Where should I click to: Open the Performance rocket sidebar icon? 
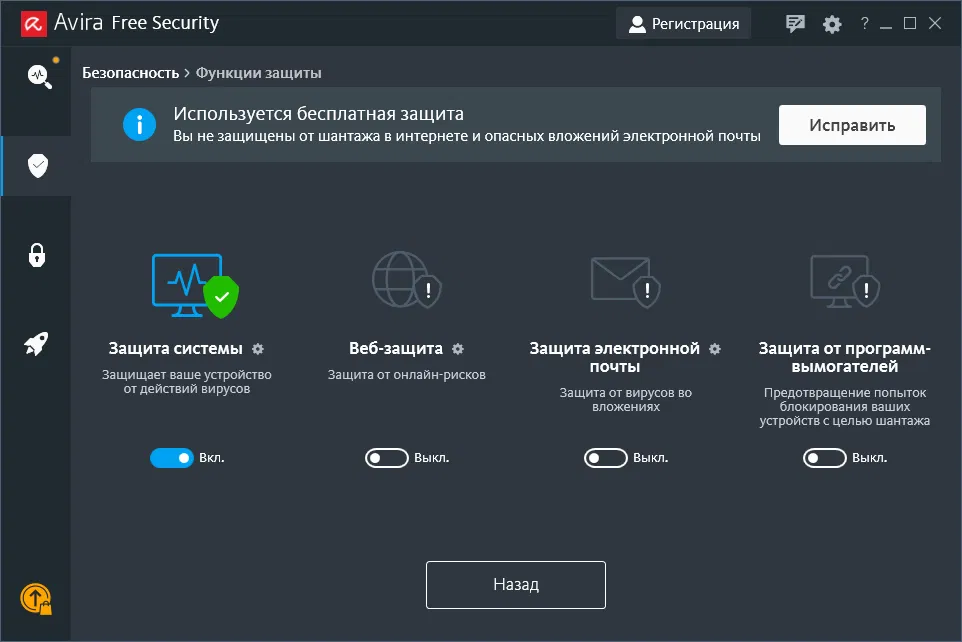click(37, 345)
